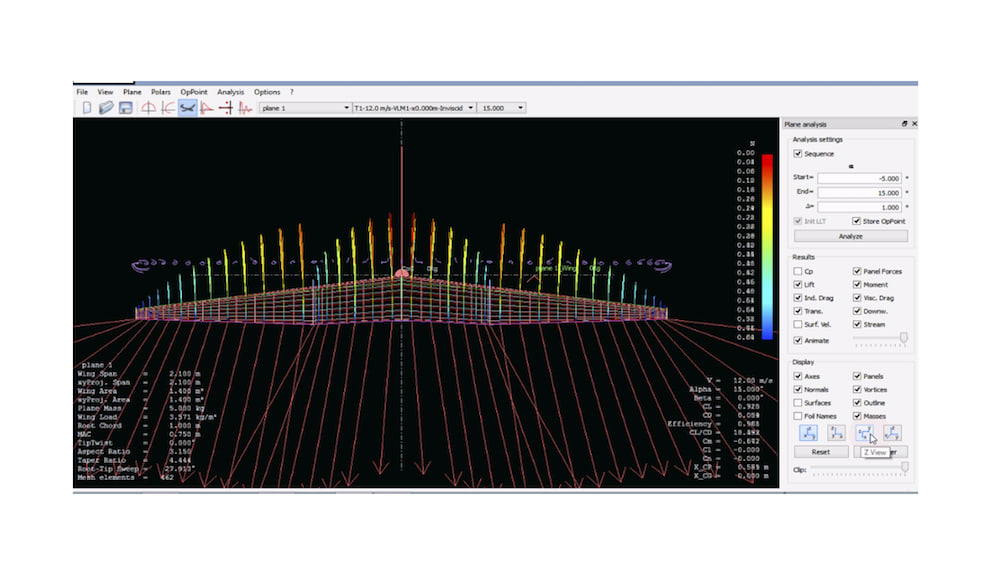Click the Reset view button
The height and width of the screenshot is (584, 1000).
click(821, 452)
